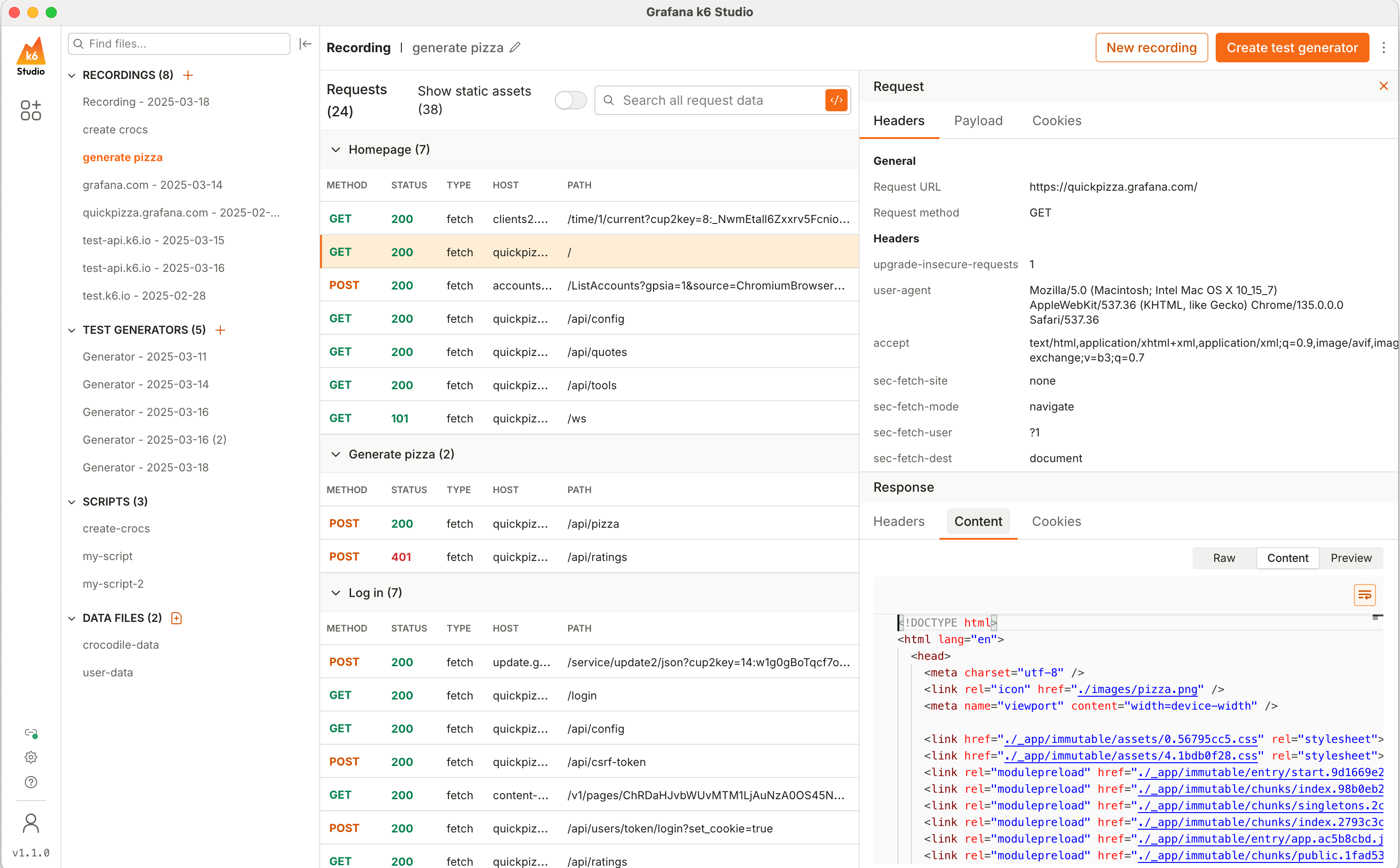Select the Raw response view
Image resolution: width=1400 pixels, height=868 pixels.
pyautogui.click(x=1224, y=558)
